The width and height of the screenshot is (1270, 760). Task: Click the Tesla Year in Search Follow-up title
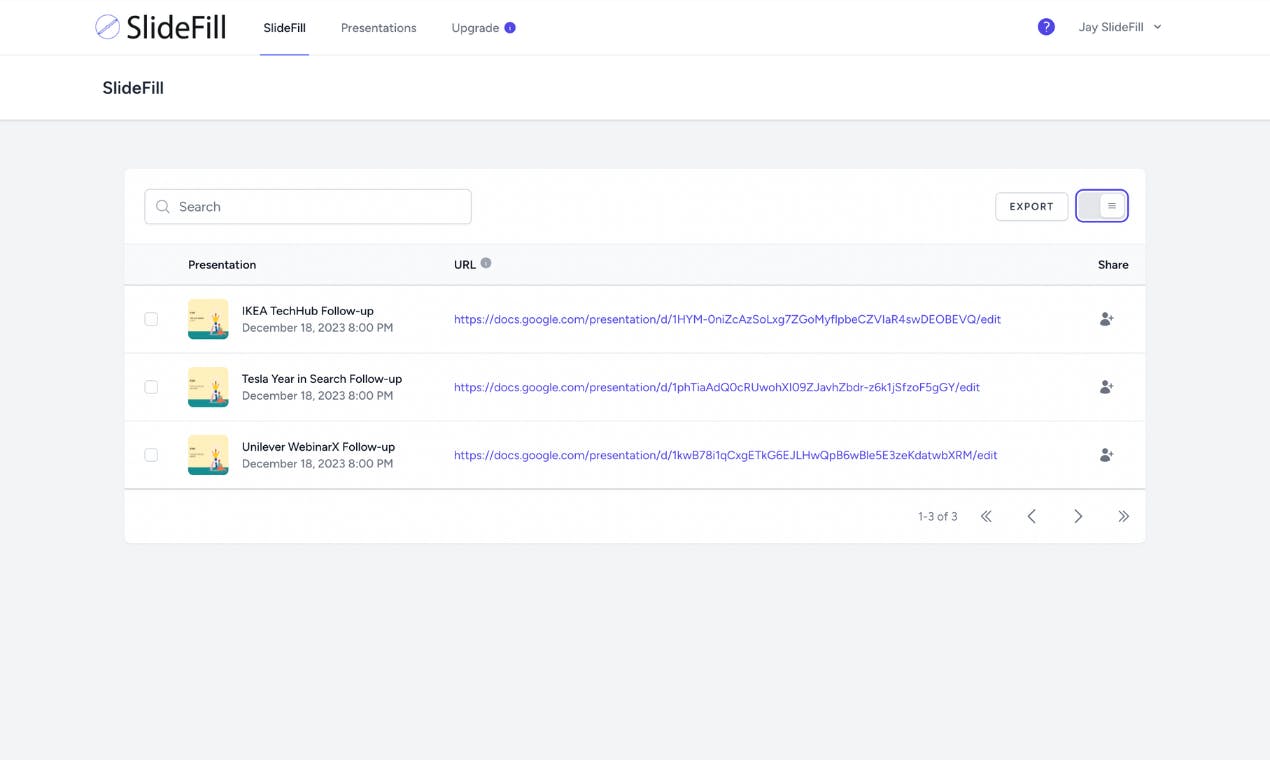tap(322, 379)
